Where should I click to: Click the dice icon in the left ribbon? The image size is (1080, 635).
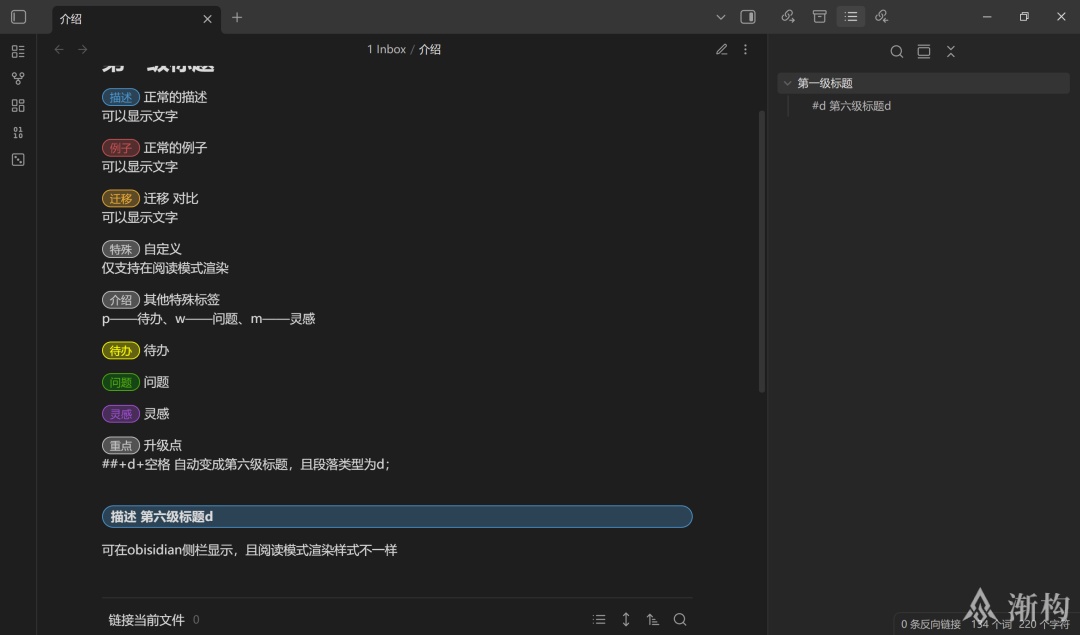coord(18,159)
